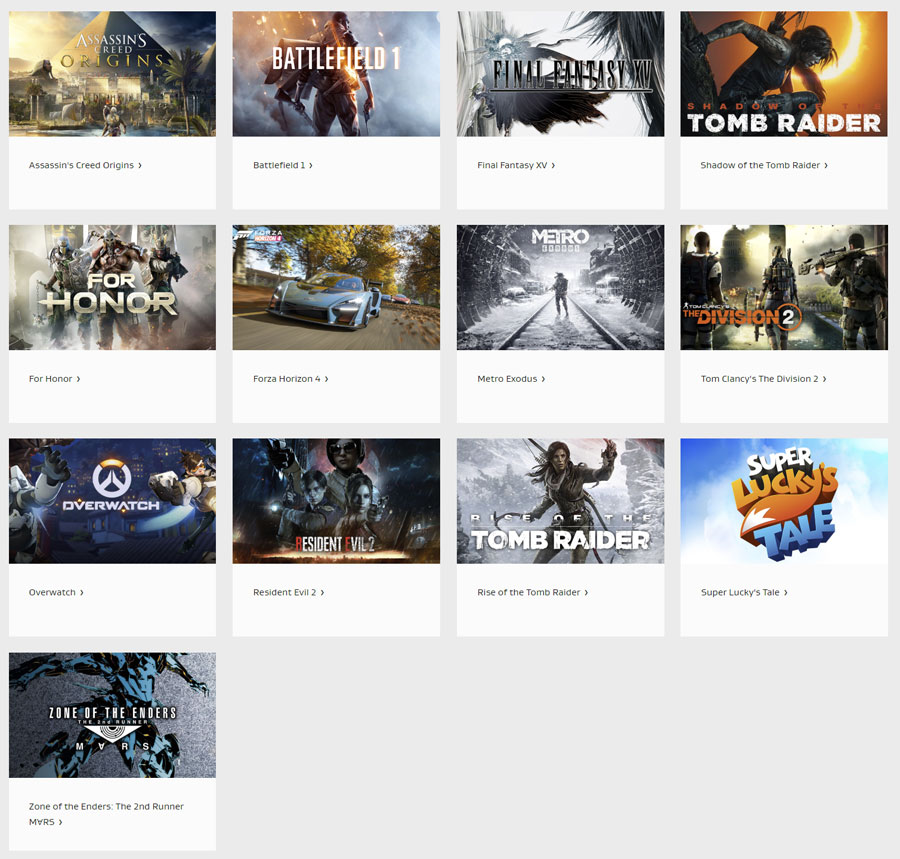Open the For Honor cover image
Image resolution: width=900 pixels, height=859 pixels.
point(112,287)
